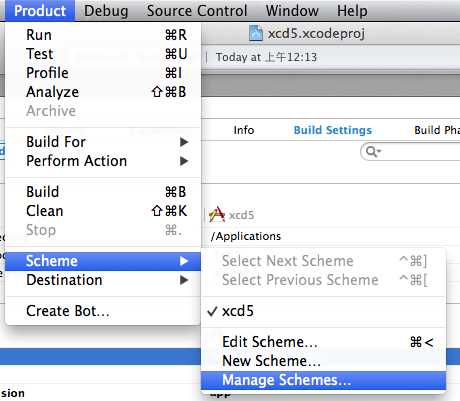Expand the Perform Action submenu
This screenshot has width=460, height=401.
[103, 161]
